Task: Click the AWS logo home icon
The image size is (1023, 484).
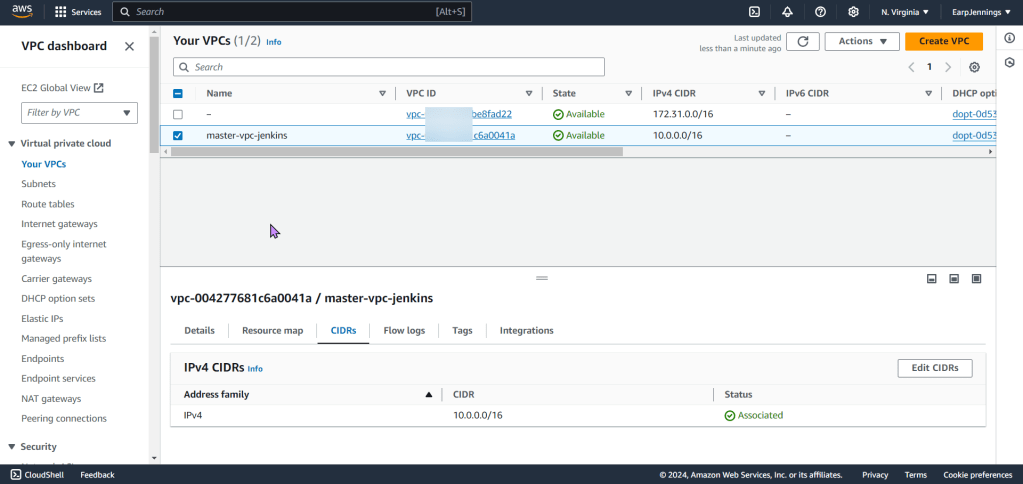Action: point(24,12)
